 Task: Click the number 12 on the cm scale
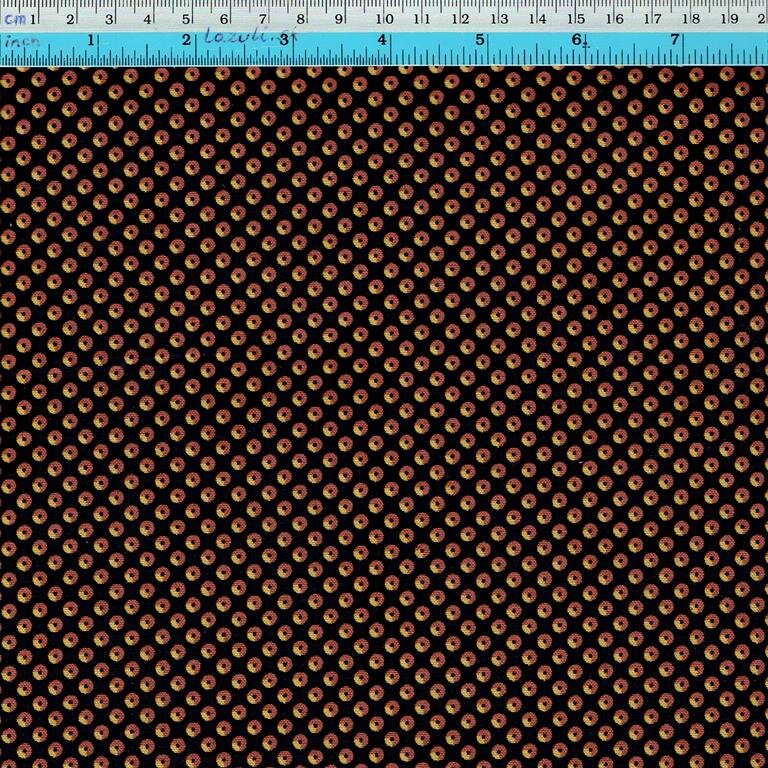coord(461,19)
